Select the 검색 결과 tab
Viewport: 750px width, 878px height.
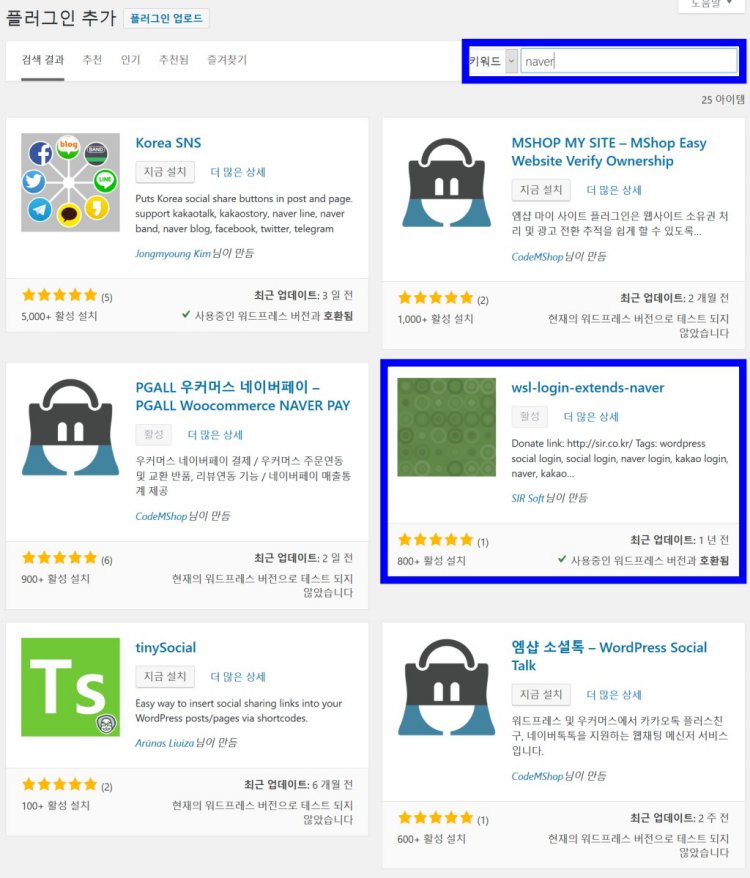point(43,60)
